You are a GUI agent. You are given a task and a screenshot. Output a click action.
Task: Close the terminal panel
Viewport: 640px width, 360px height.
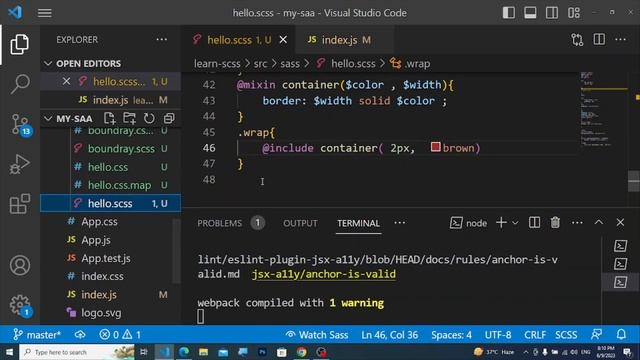click(620, 222)
